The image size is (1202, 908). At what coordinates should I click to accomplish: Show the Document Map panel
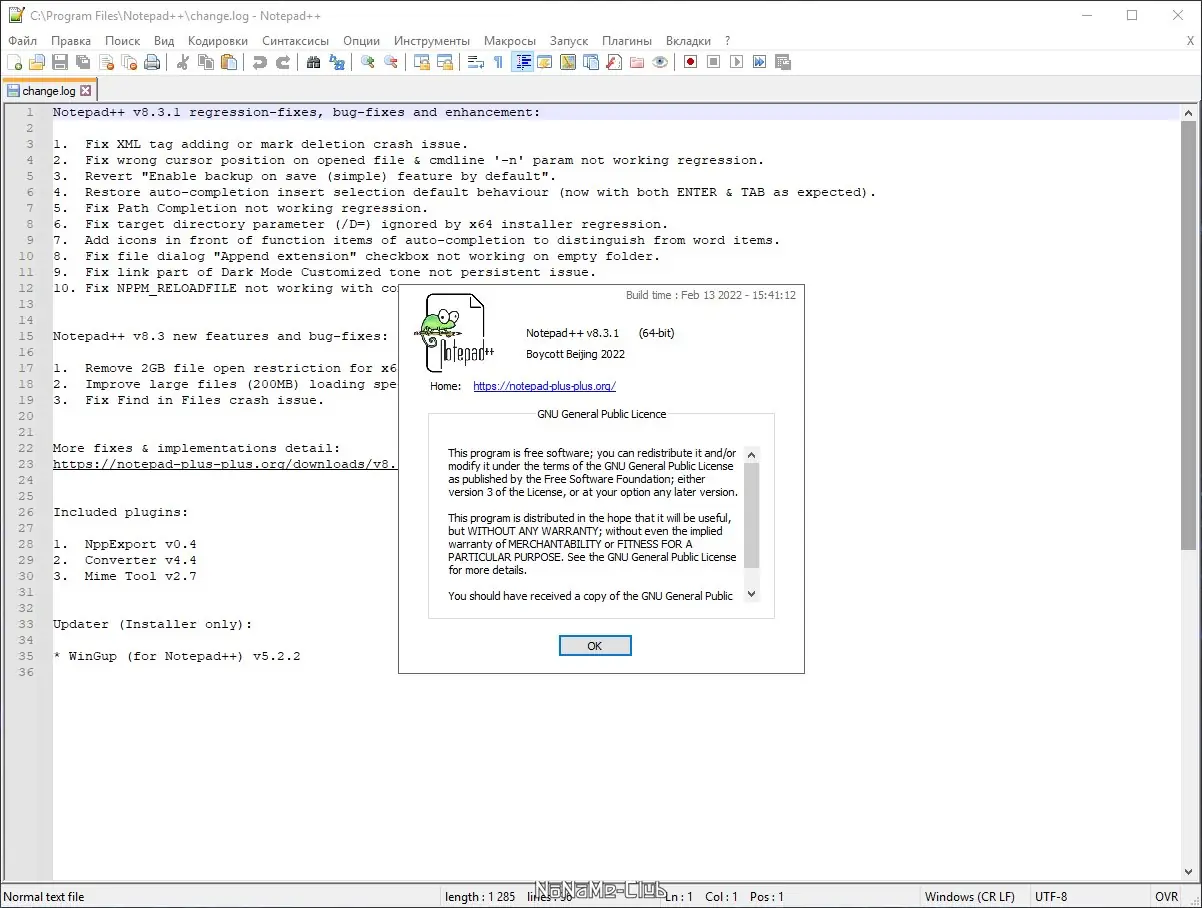pos(568,62)
